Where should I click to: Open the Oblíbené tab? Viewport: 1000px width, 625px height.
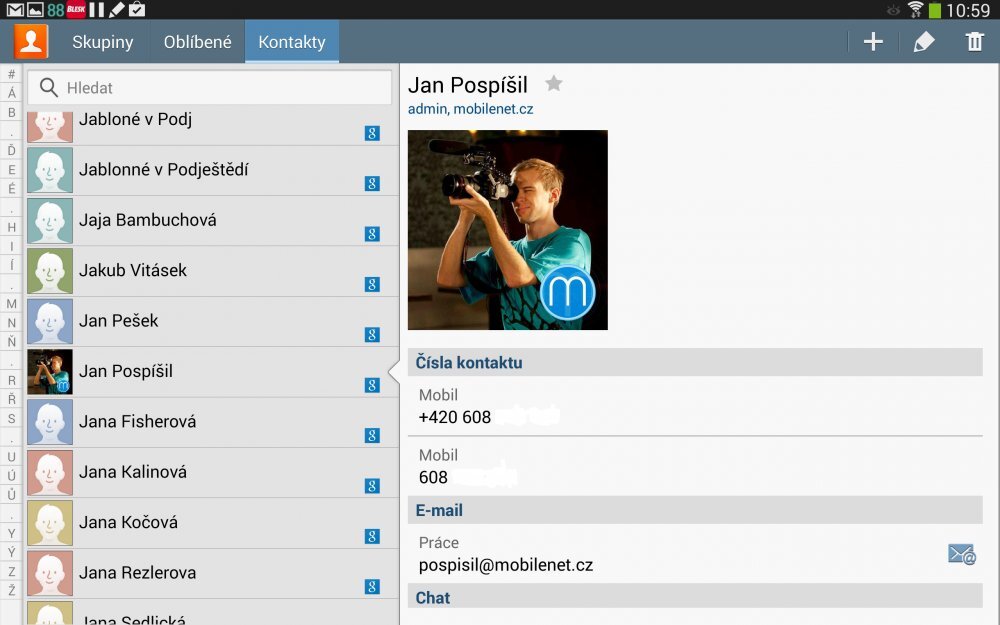click(198, 42)
